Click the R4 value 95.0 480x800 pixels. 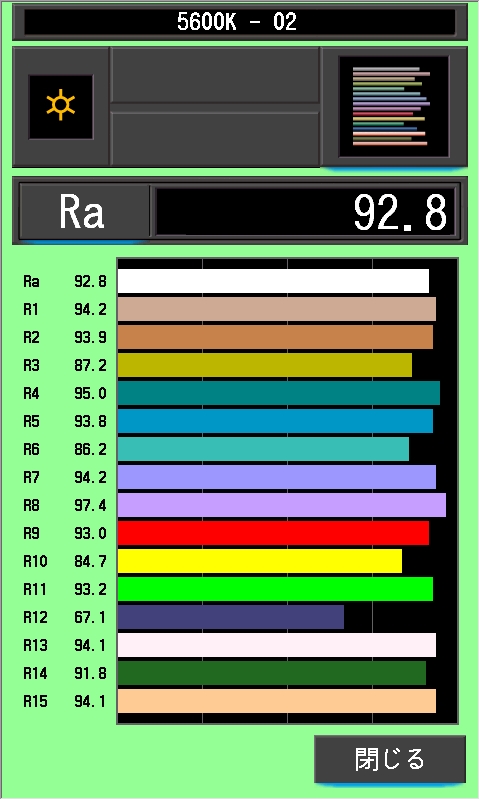click(91, 393)
